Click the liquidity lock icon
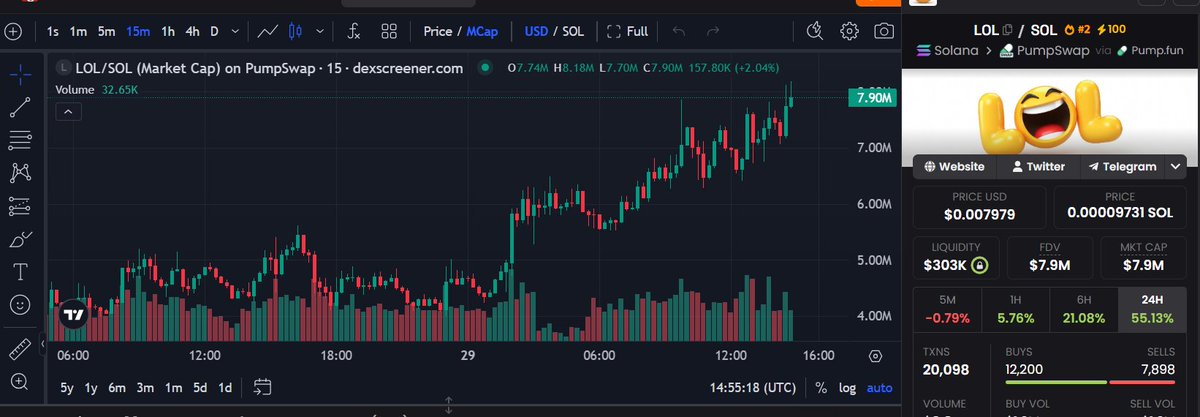1200x417 pixels. (981, 265)
